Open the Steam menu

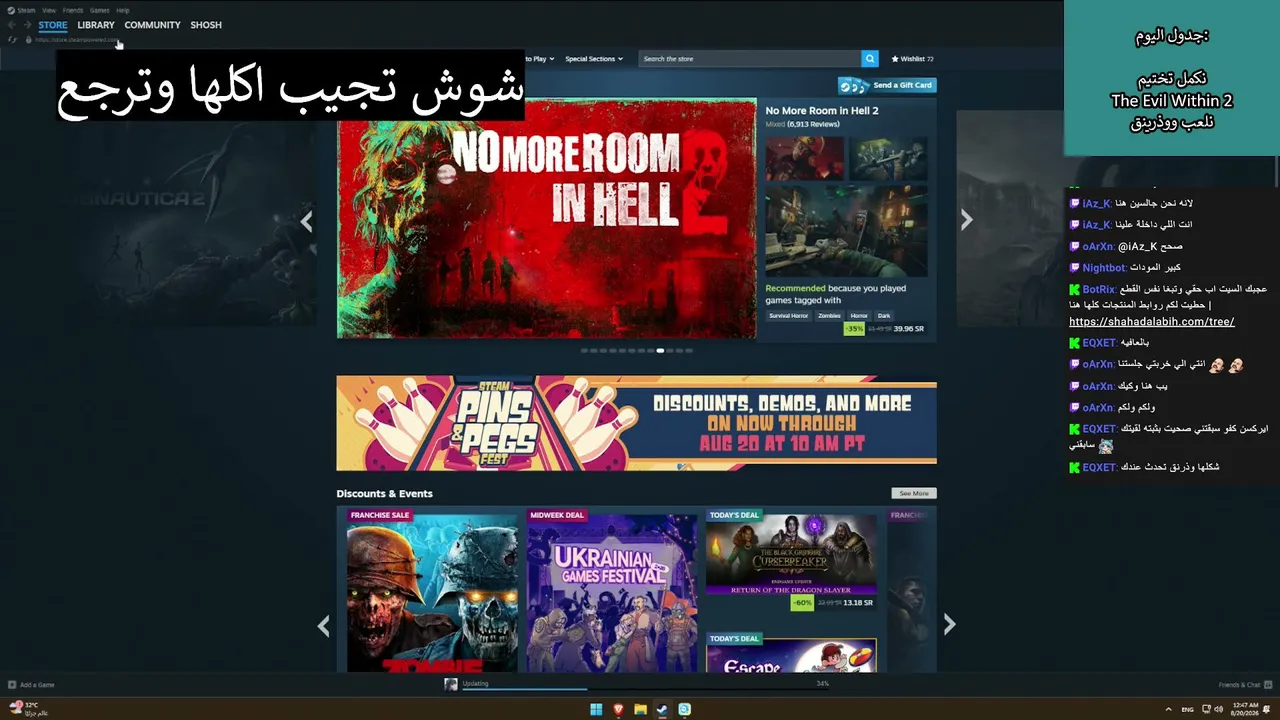(27, 10)
